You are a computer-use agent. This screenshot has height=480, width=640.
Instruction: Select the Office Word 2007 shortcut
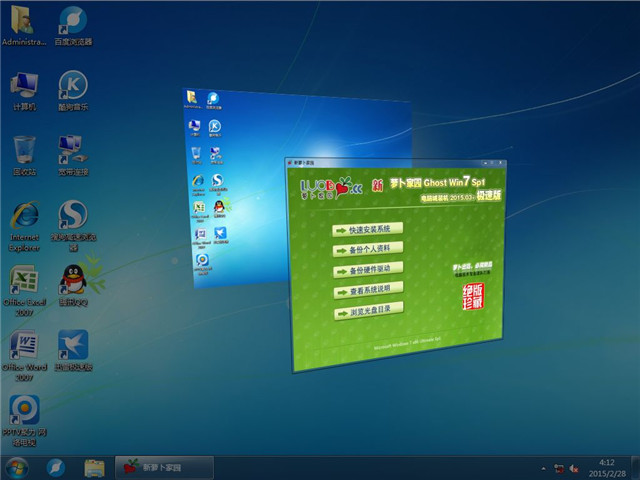click(x=24, y=356)
